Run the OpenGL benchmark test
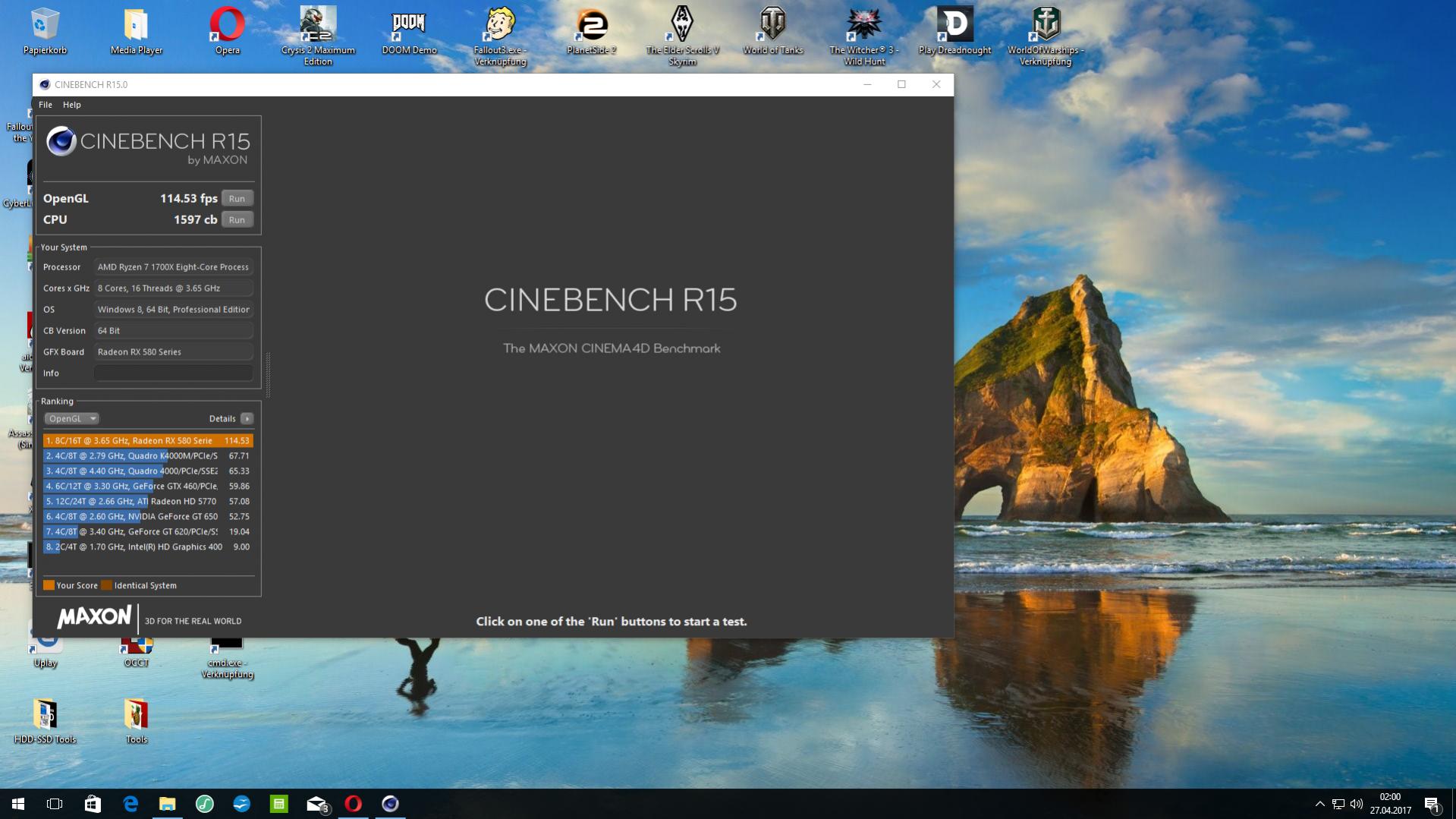The width and height of the screenshot is (1456, 819). 237,198
